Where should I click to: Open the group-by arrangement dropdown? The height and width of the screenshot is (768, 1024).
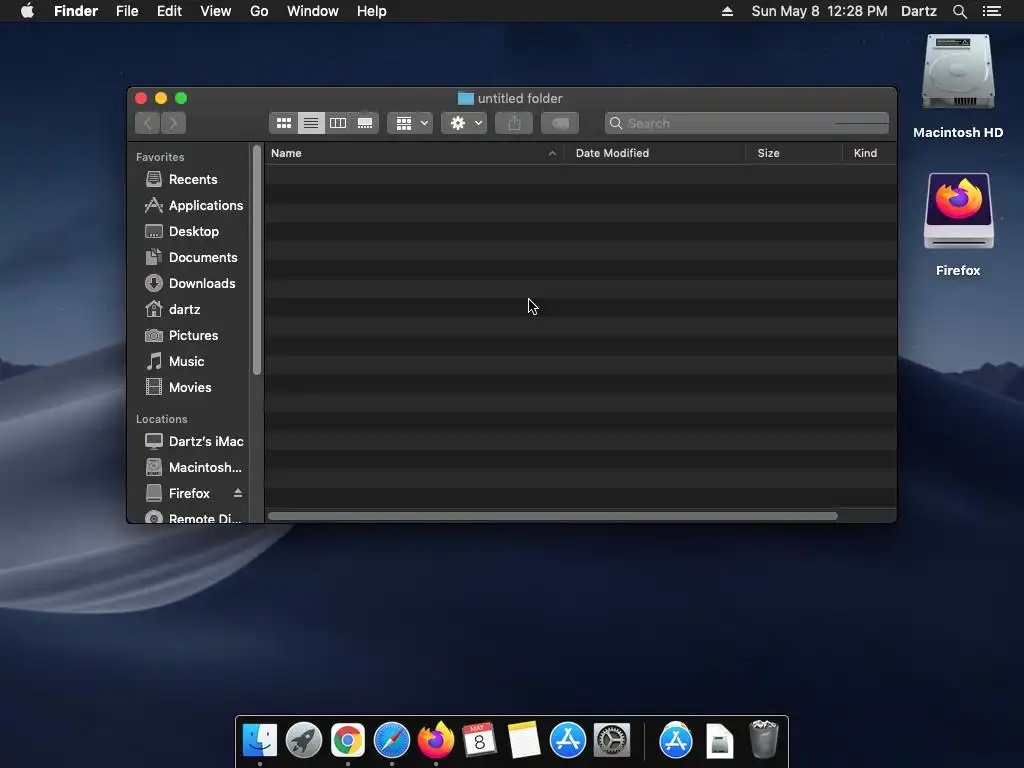(x=410, y=123)
